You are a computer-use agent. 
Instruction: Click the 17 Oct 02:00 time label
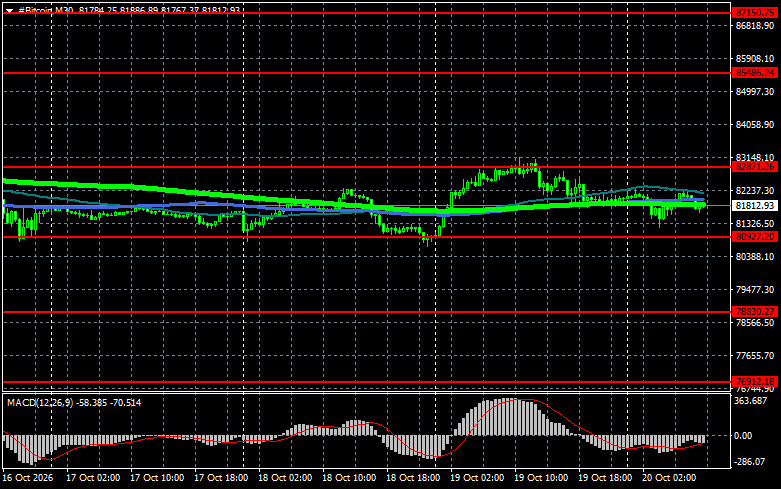(x=93, y=478)
